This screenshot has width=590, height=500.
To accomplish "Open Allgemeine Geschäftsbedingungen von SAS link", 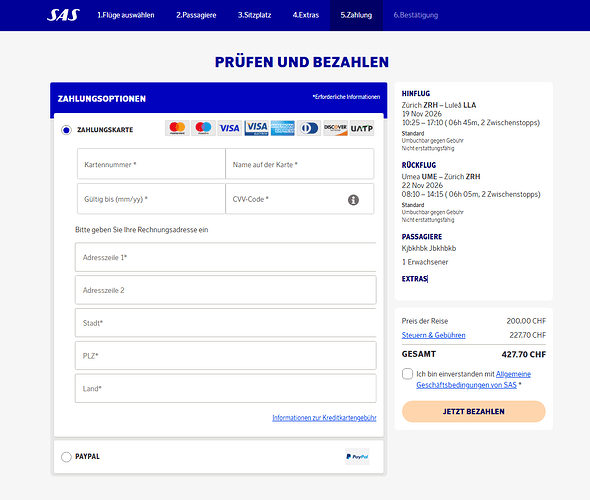I will click(473, 379).
